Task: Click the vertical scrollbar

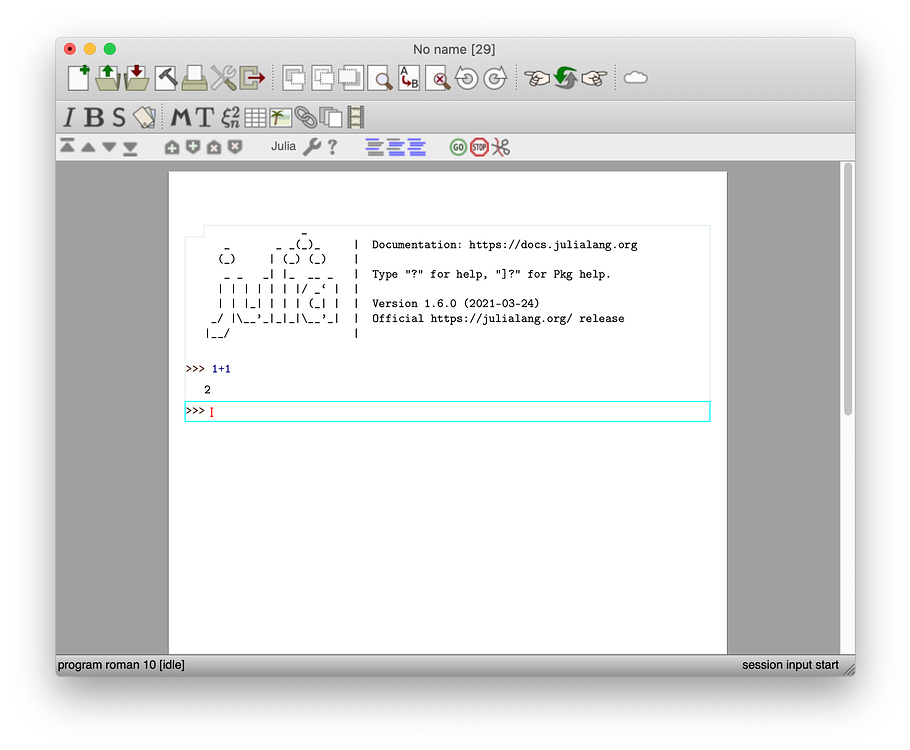Action: click(848, 289)
